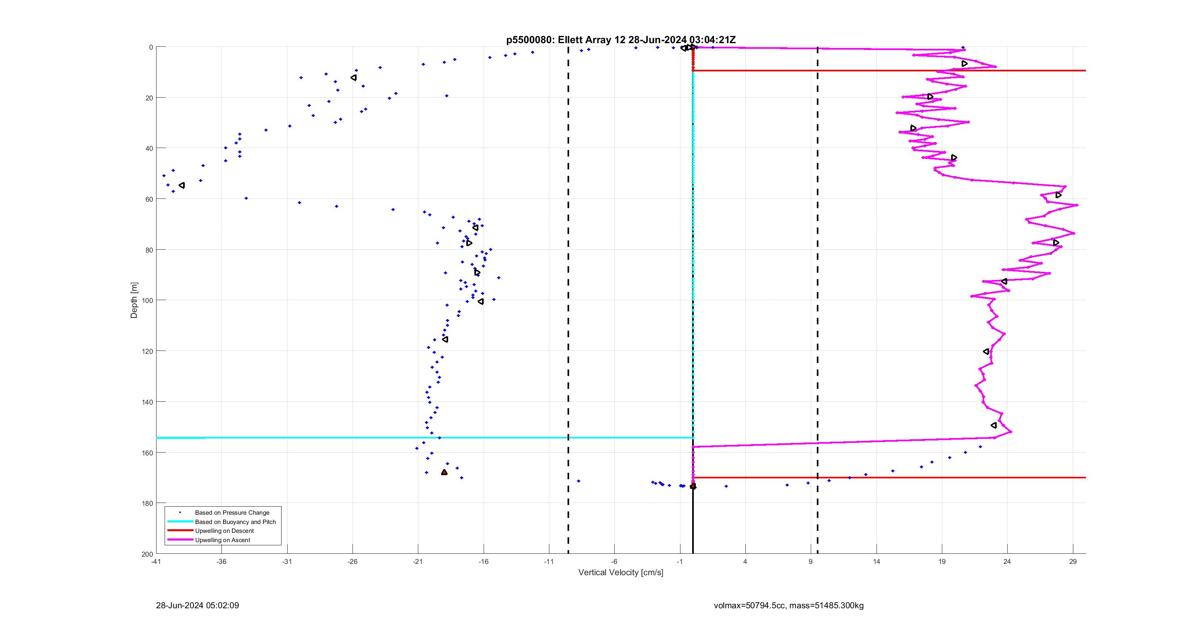
Task: Select the 'Vertical Velocity [cm/s]' x-axis label
Action: point(620,572)
